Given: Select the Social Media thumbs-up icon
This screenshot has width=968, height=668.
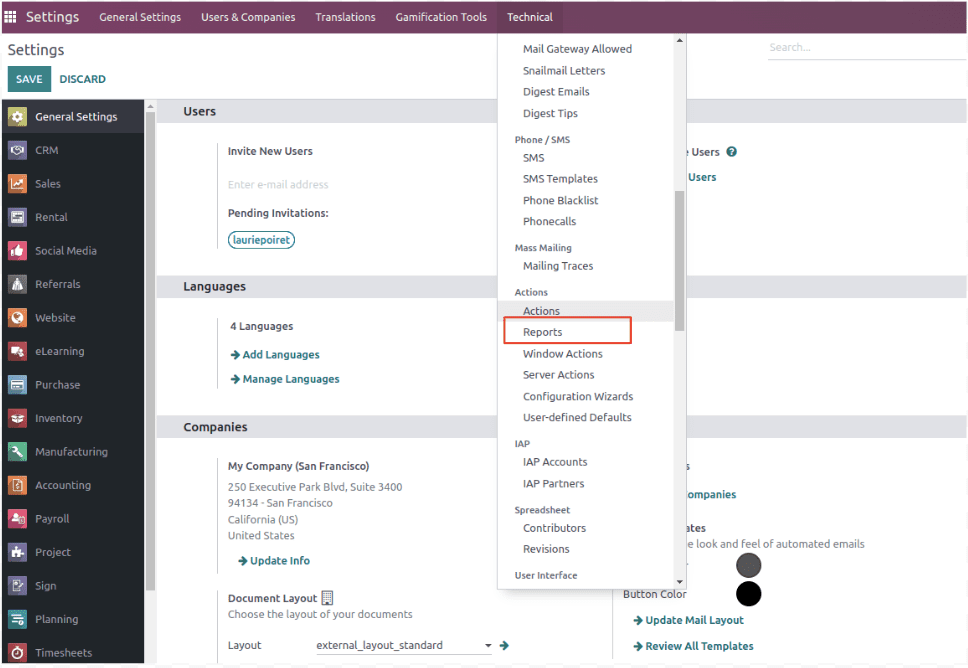Looking at the screenshot, I should (17, 251).
